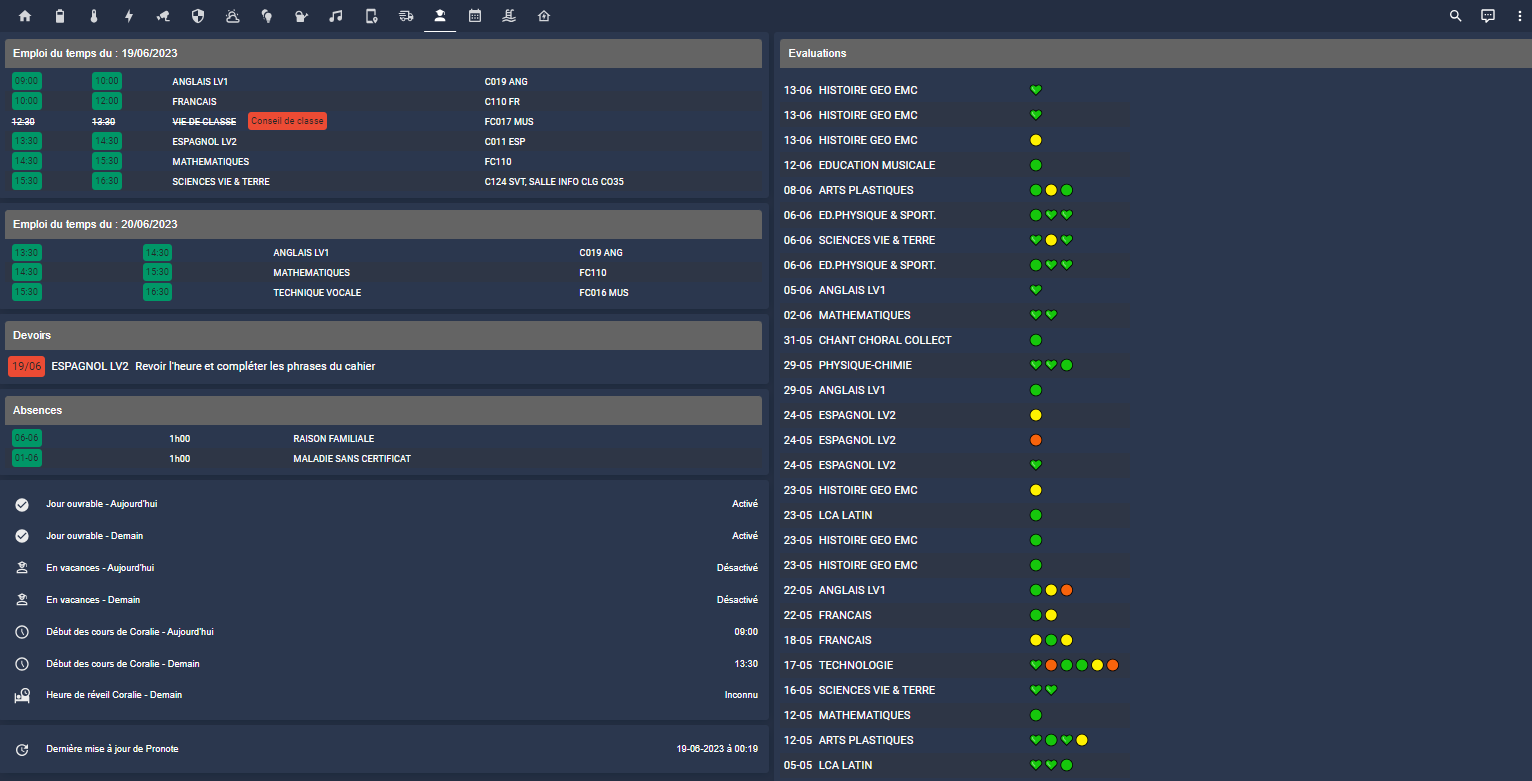This screenshot has height=781, width=1532.
Task: Open the battery tab in top navigation
Action: (x=59, y=16)
